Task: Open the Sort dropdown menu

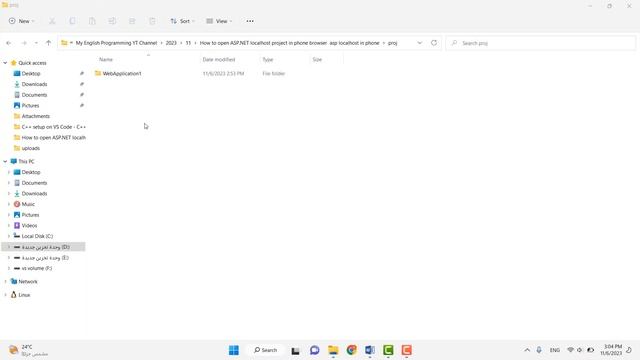Action: pyautogui.click(x=182, y=21)
